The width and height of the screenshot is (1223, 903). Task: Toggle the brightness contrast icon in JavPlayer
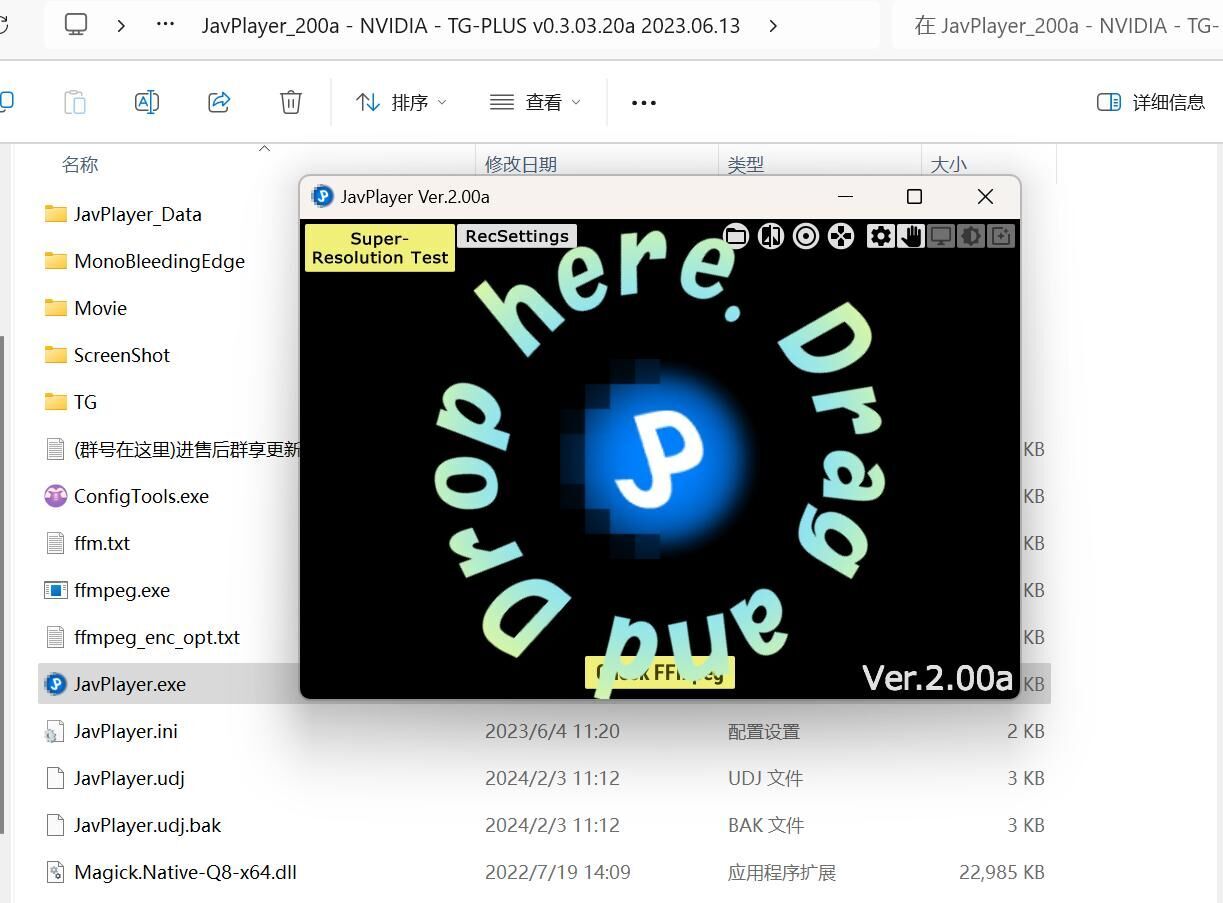pos(971,236)
